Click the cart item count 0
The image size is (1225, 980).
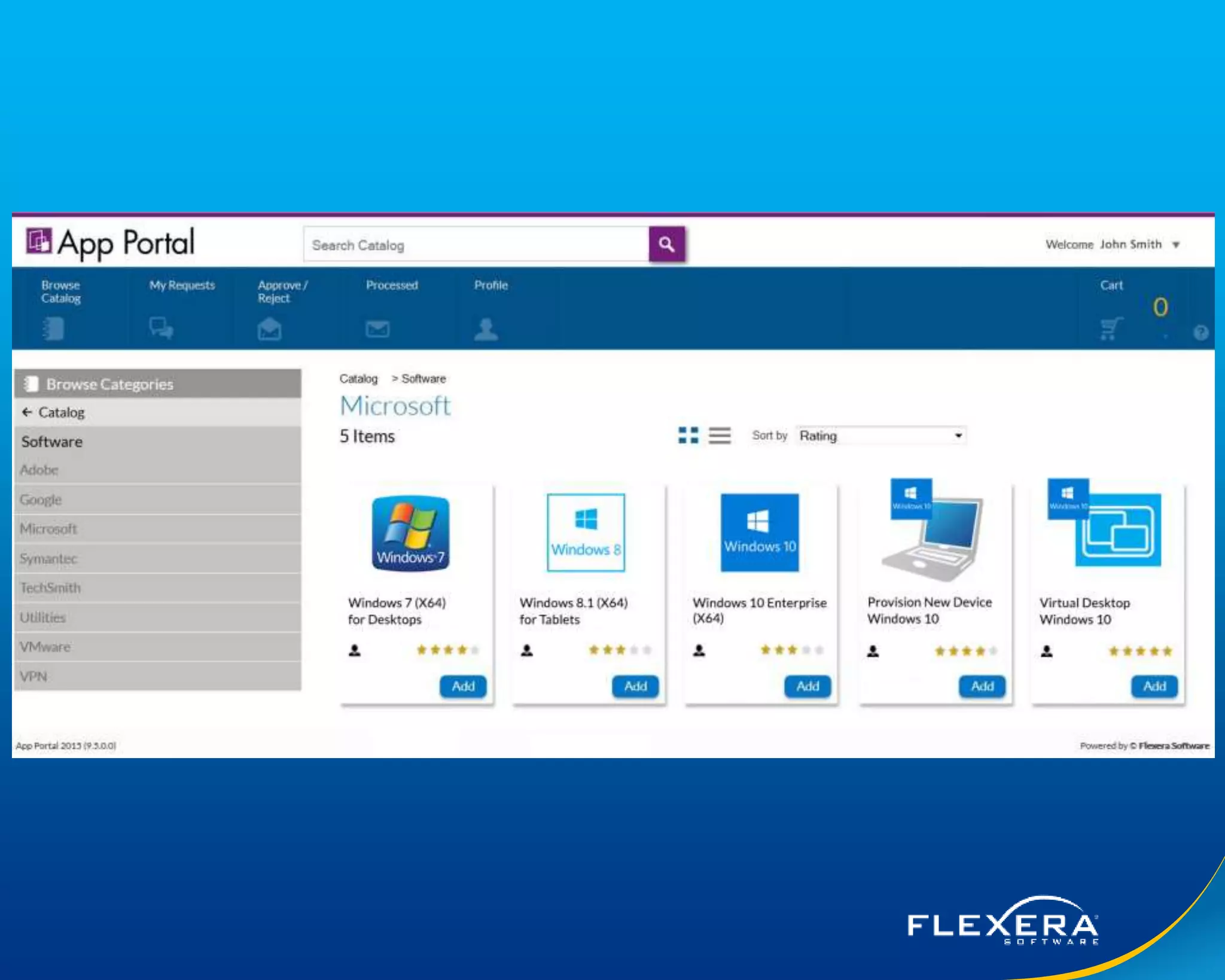tap(1160, 307)
